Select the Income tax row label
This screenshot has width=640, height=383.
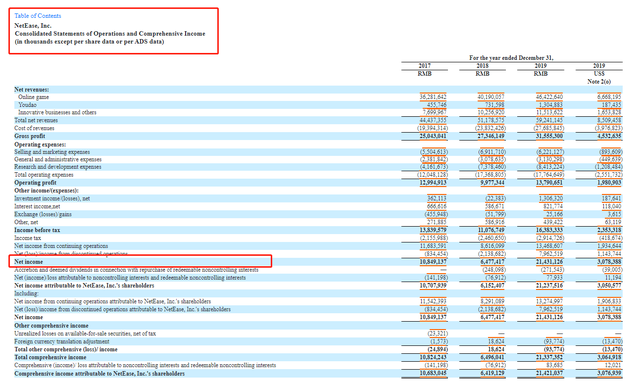point(27,238)
